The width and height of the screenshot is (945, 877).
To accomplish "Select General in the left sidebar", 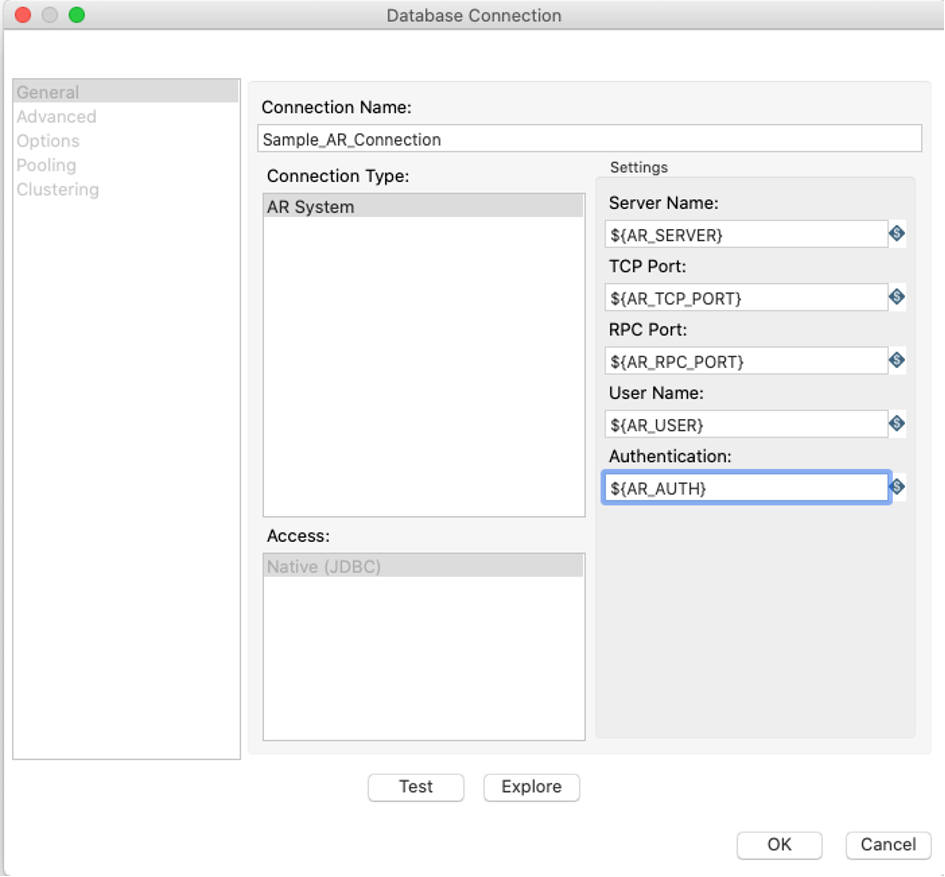I will tap(48, 92).
